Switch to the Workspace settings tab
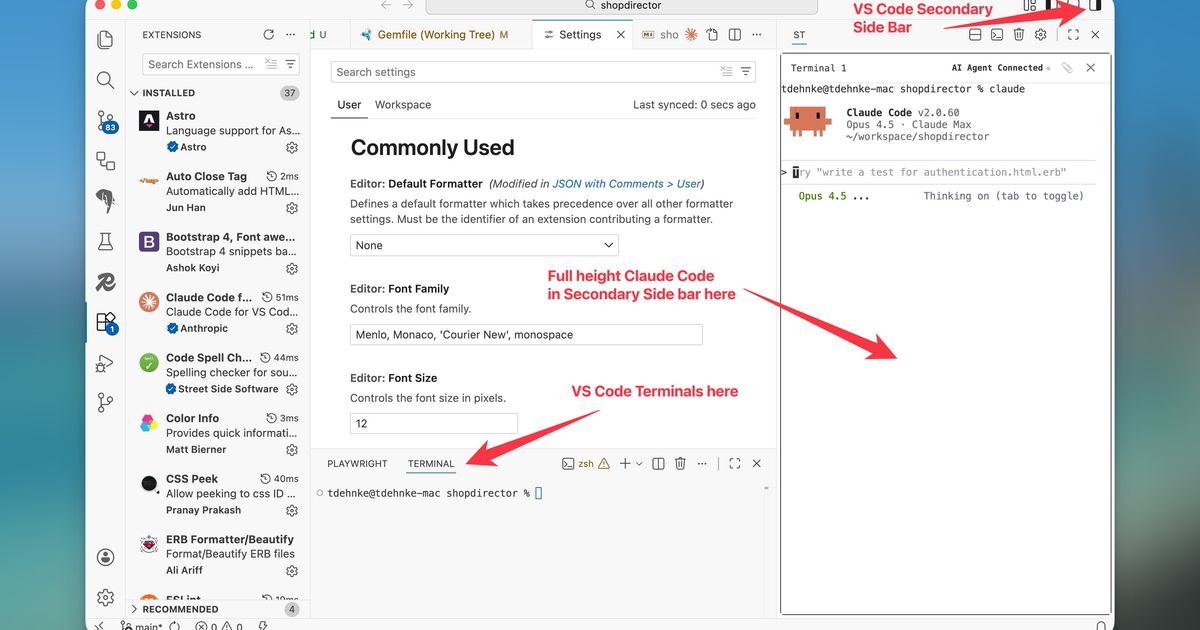 click(x=403, y=105)
